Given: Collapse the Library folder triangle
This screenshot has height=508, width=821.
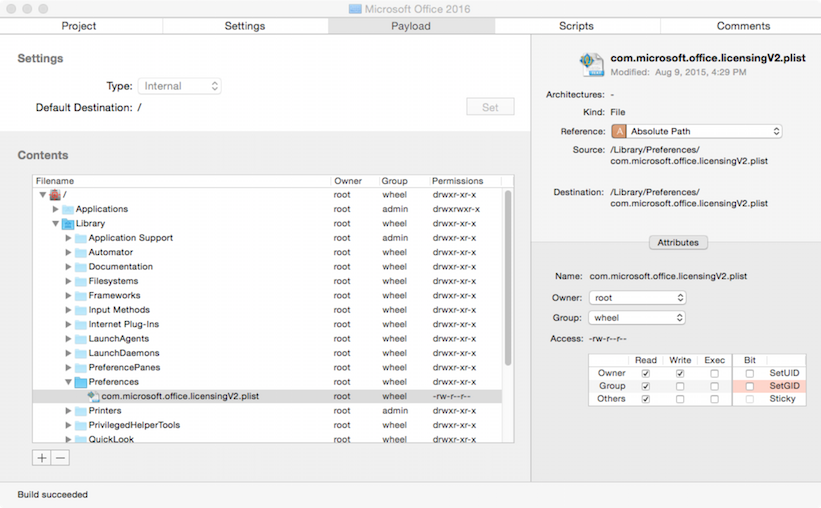Looking at the screenshot, I should point(56,224).
